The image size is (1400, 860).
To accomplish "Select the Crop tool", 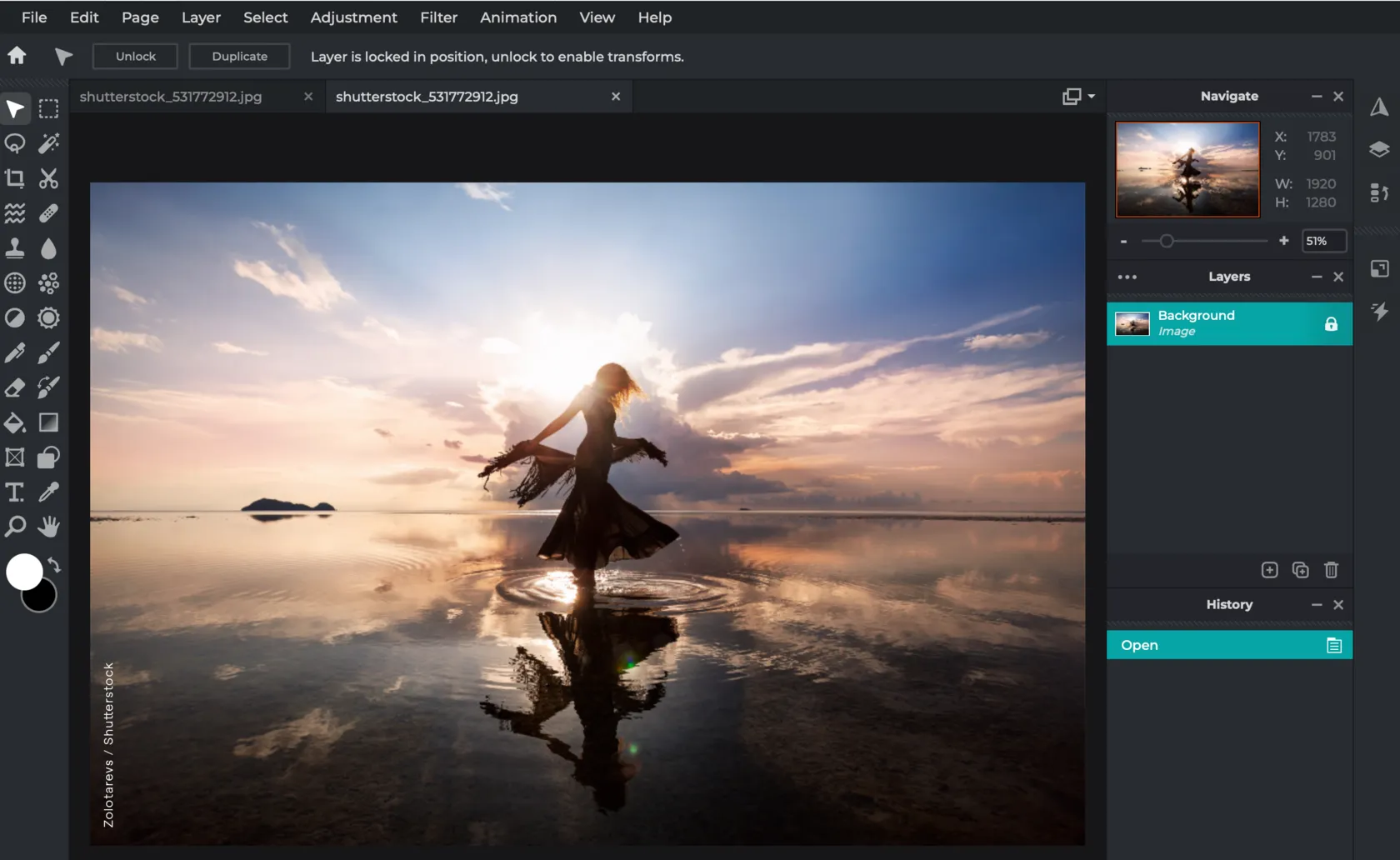I will tap(15, 178).
